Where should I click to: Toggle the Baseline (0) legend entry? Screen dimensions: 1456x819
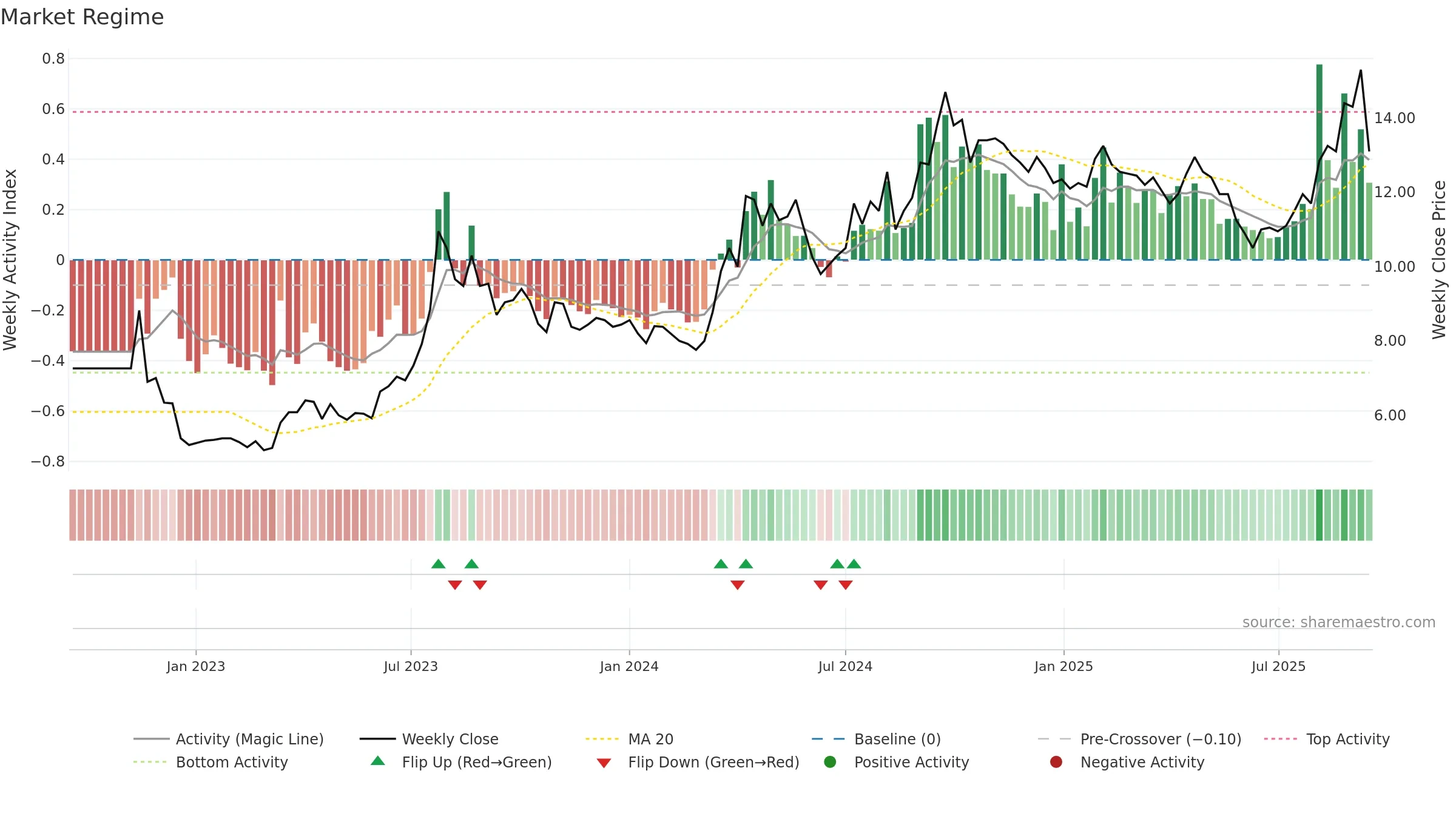(x=876, y=739)
